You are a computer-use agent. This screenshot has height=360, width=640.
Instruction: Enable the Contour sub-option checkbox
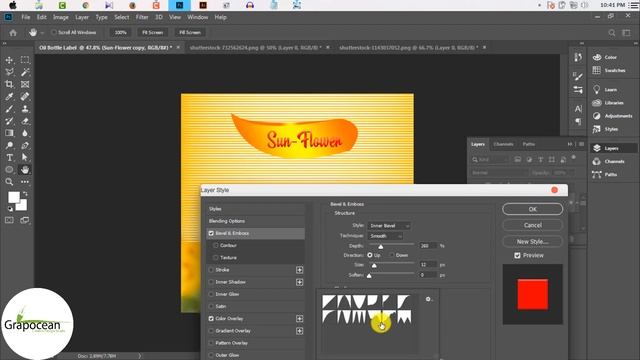click(x=216, y=245)
